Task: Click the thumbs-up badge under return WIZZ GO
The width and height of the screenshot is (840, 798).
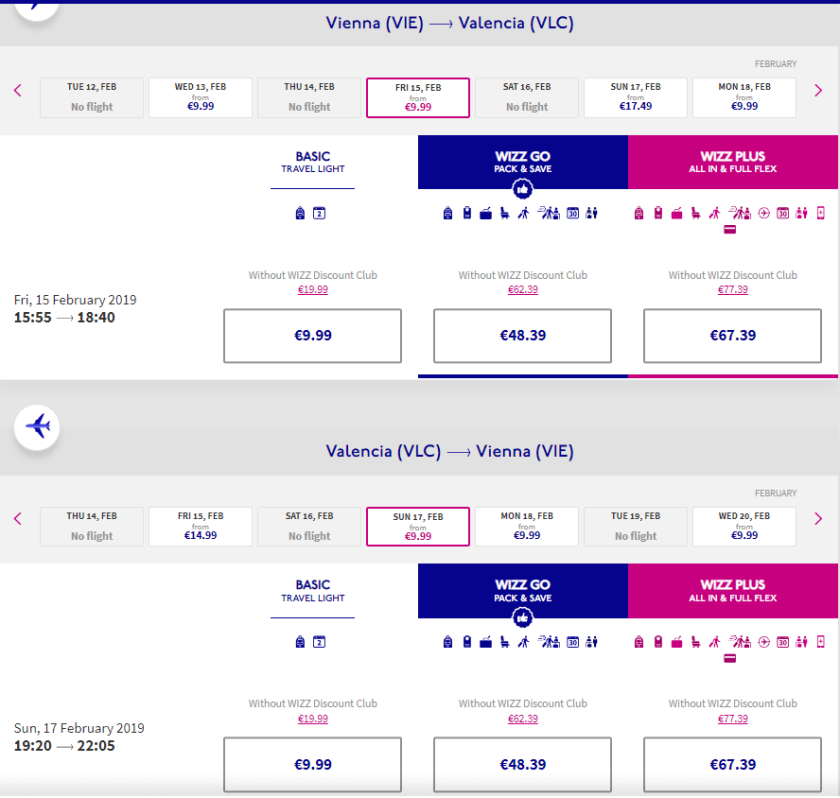Action: pos(522,619)
